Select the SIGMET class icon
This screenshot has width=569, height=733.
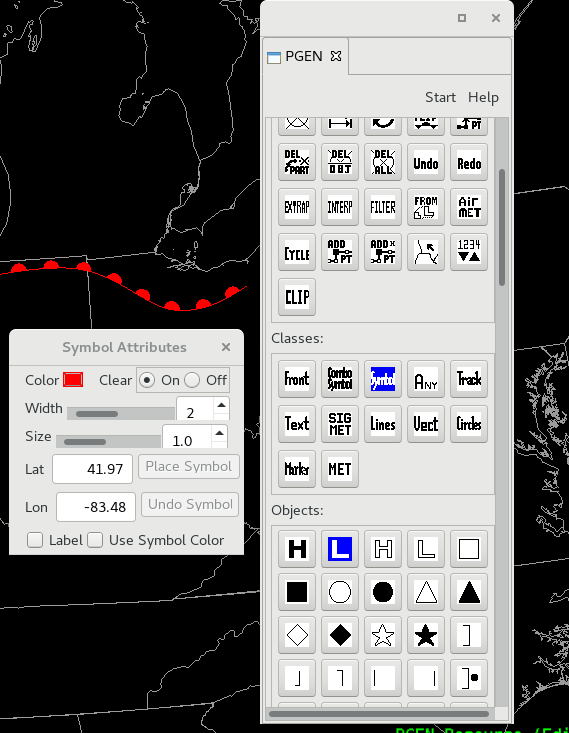(340, 424)
